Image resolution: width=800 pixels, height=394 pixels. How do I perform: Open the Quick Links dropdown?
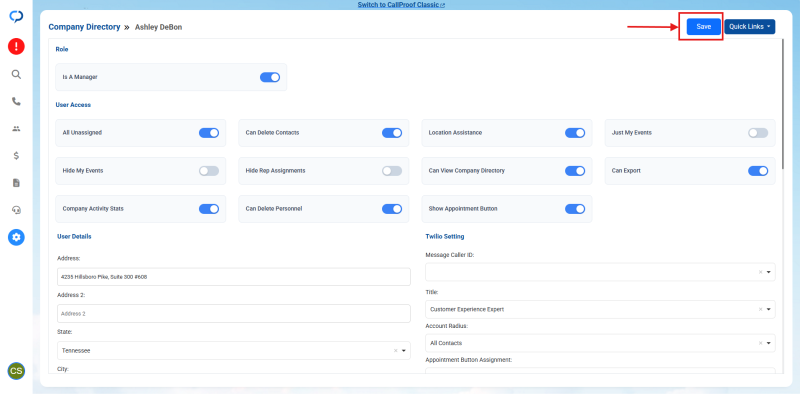pos(749,27)
